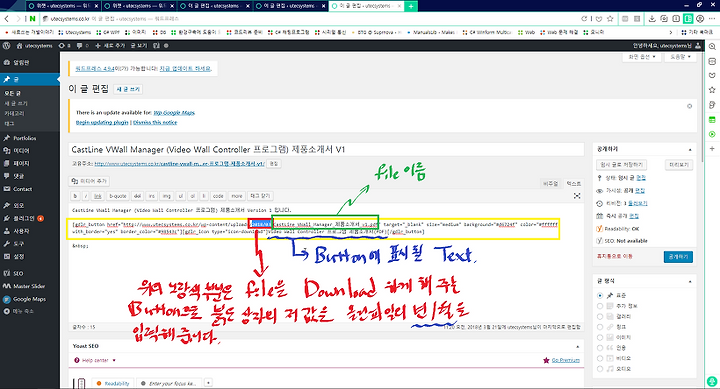Open the 외모 Appearance menu
The width and height of the screenshot is (720, 389).
pos(18,205)
